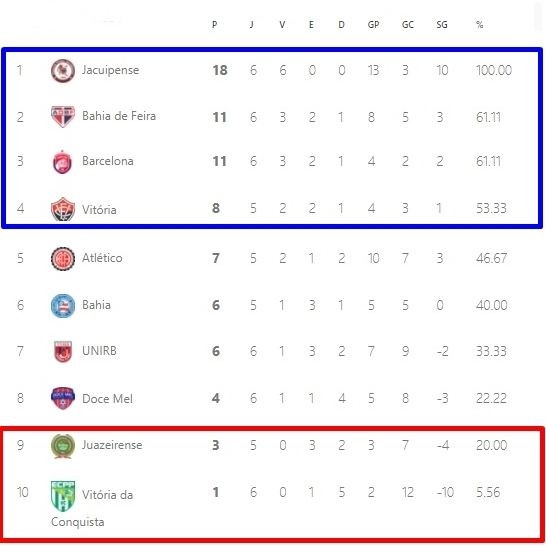The image size is (546, 546).
Task: Click the V victories column header
Action: 282,25
